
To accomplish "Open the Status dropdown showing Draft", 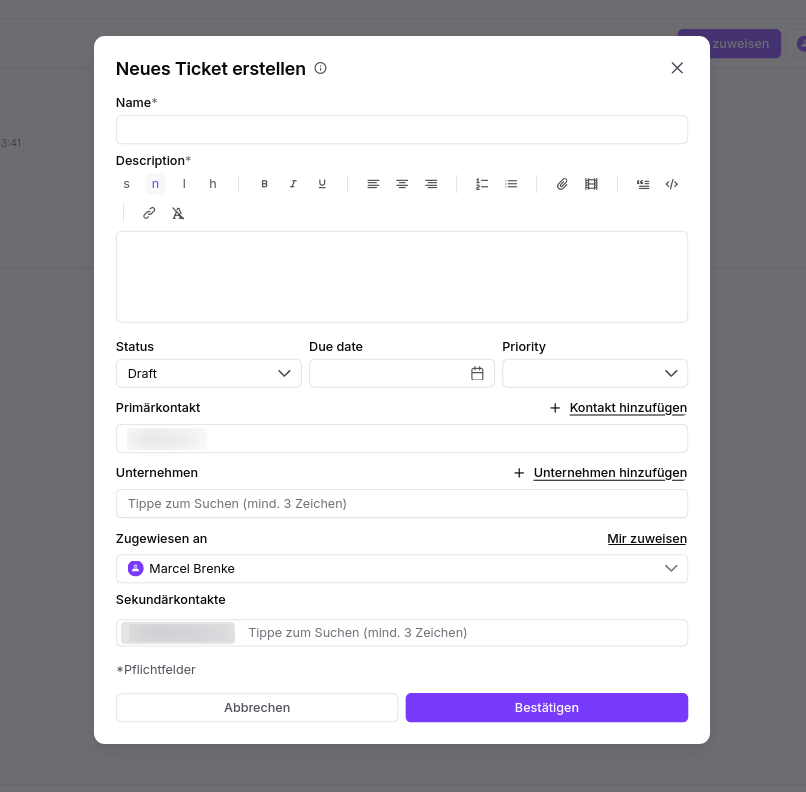I will coord(209,374).
